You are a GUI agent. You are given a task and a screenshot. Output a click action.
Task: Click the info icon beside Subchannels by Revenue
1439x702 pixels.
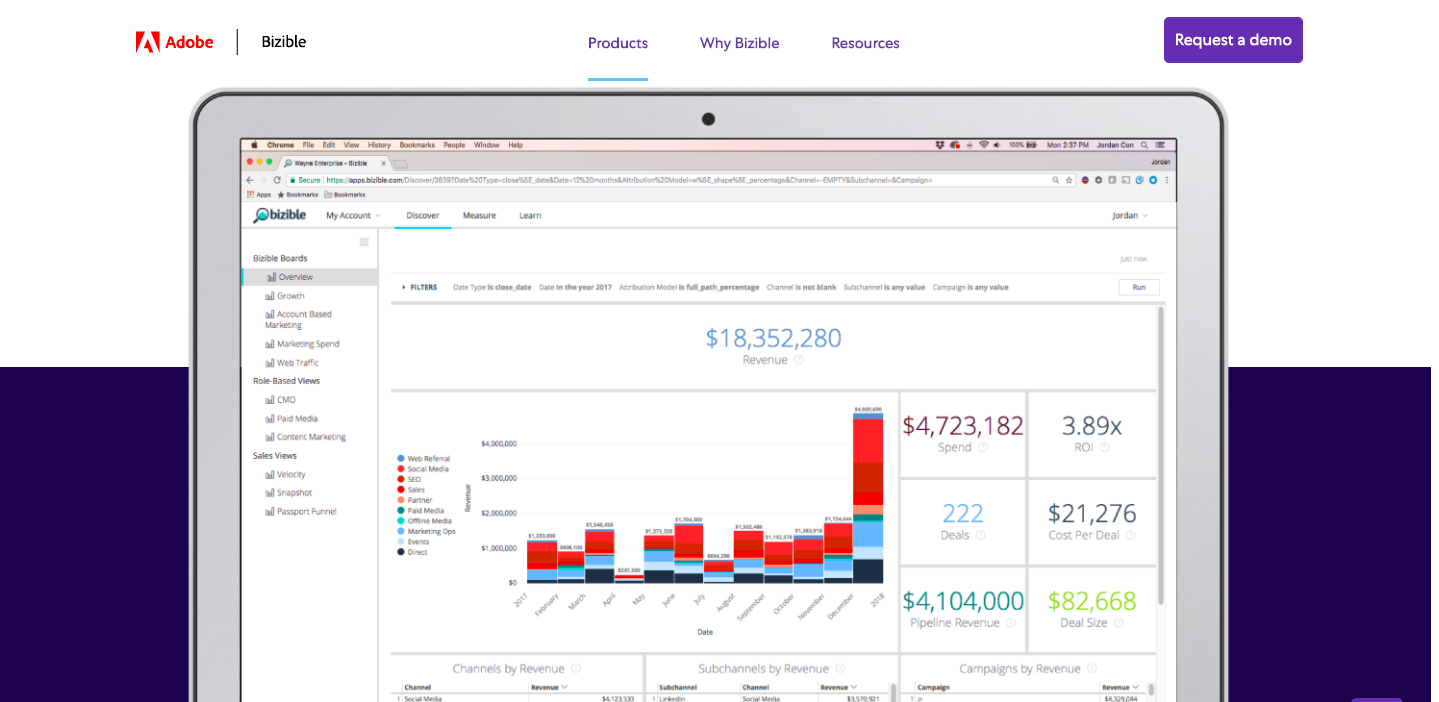click(840, 669)
